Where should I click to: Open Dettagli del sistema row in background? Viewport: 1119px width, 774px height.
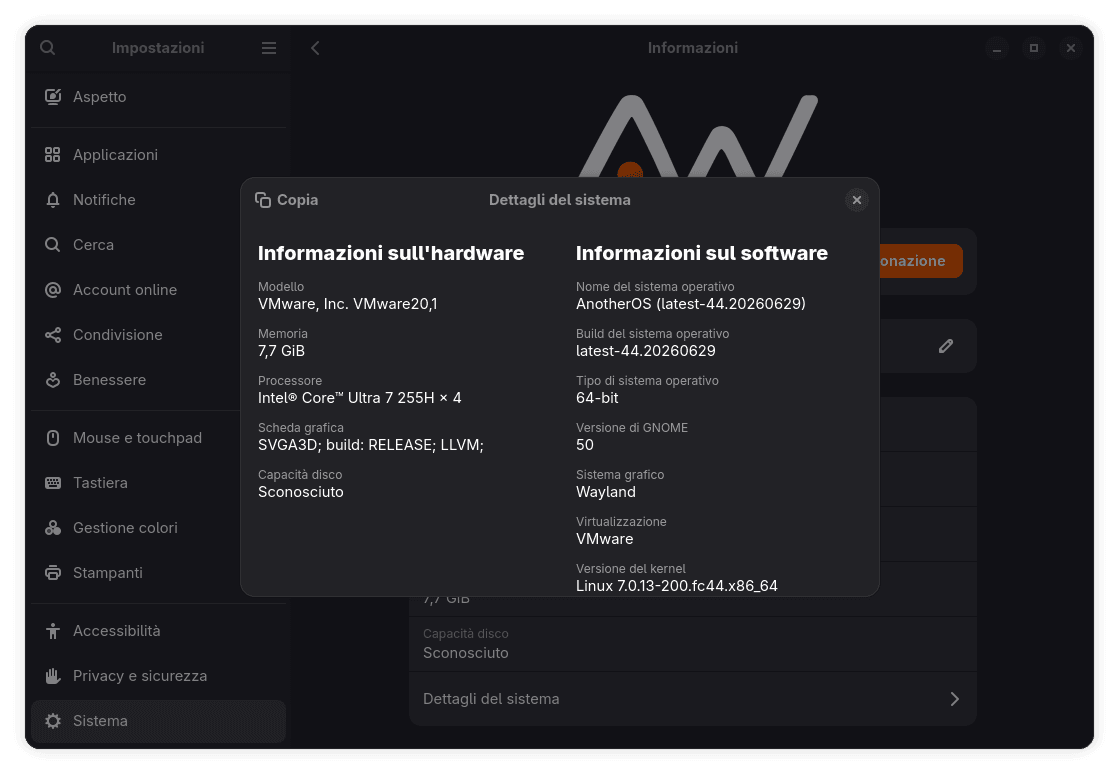[x=692, y=699]
